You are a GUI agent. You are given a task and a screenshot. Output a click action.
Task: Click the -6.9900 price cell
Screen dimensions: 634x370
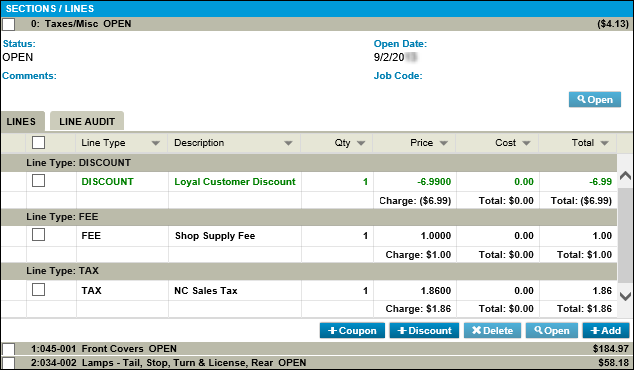click(x=434, y=182)
